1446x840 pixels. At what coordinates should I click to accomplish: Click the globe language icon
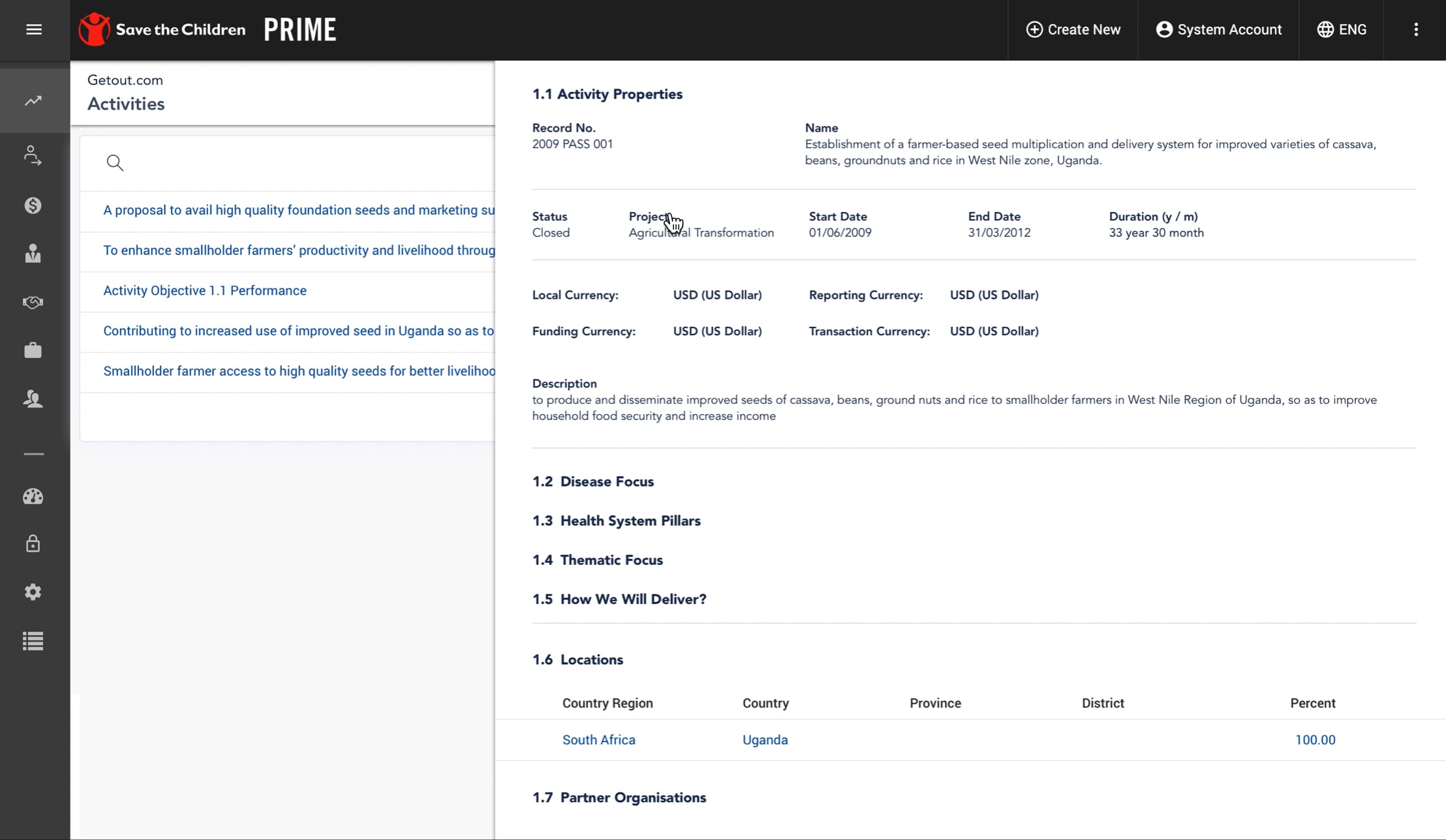[x=1325, y=29]
